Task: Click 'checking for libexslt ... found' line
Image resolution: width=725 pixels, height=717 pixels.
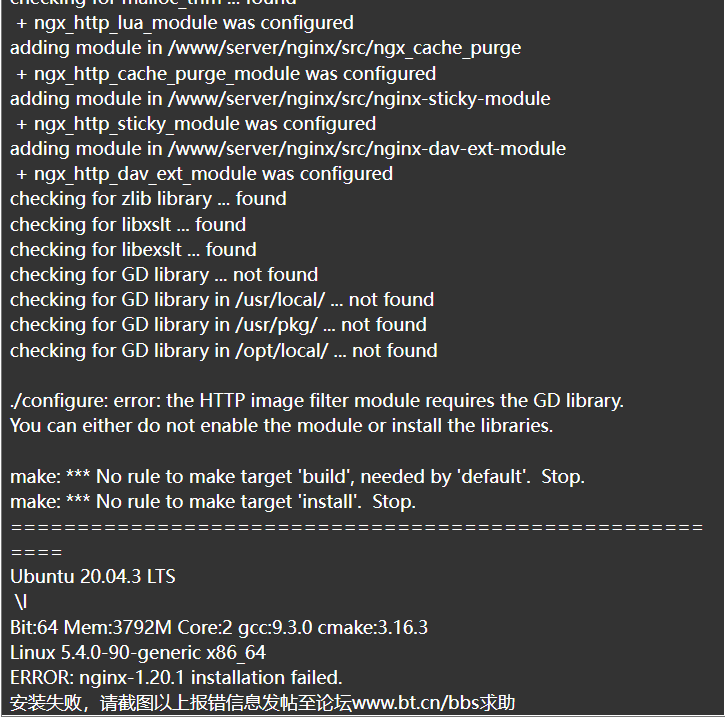Action: tap(133, 250)
